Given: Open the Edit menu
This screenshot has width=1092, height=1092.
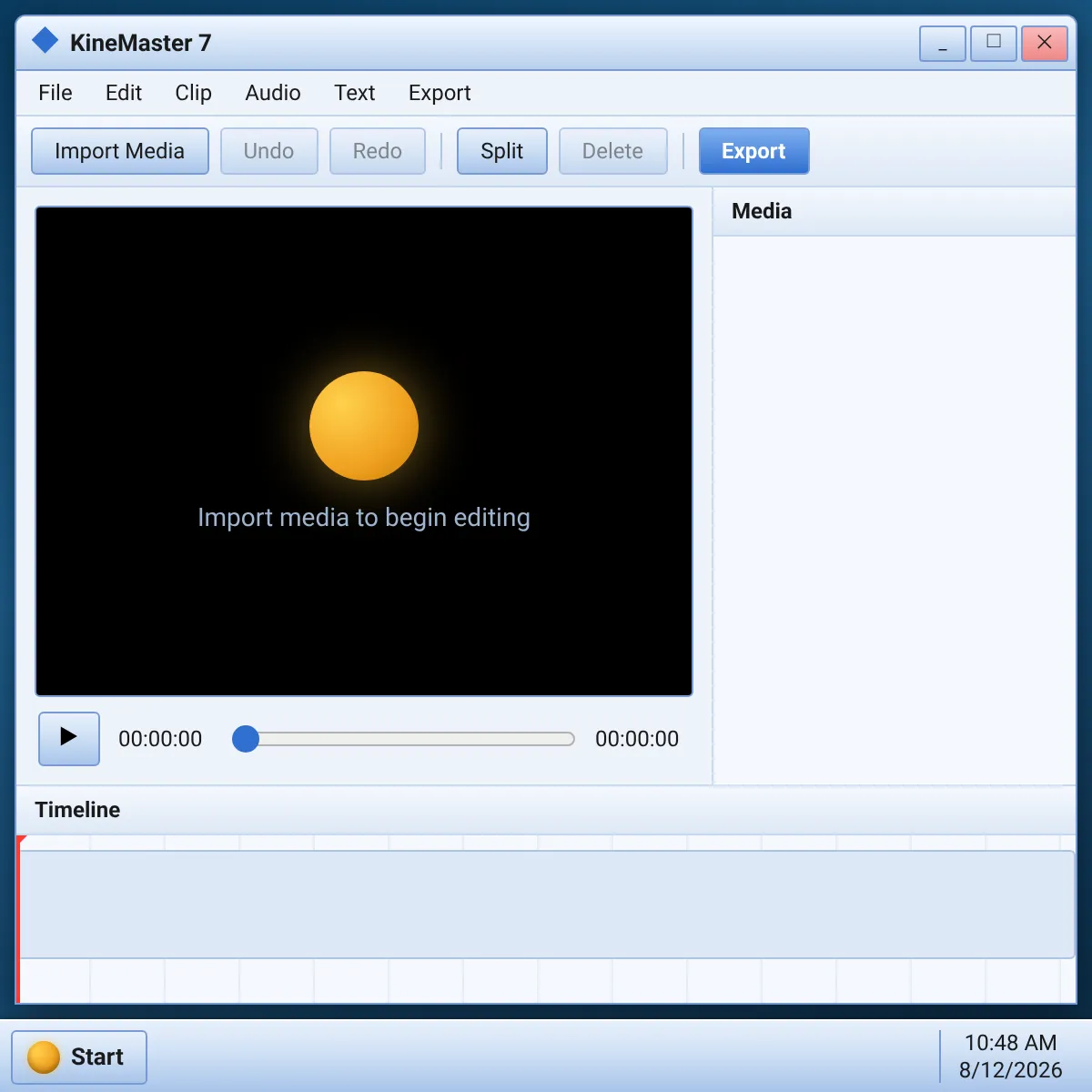Looking at the screenshot, I should [x=124, y=93].
